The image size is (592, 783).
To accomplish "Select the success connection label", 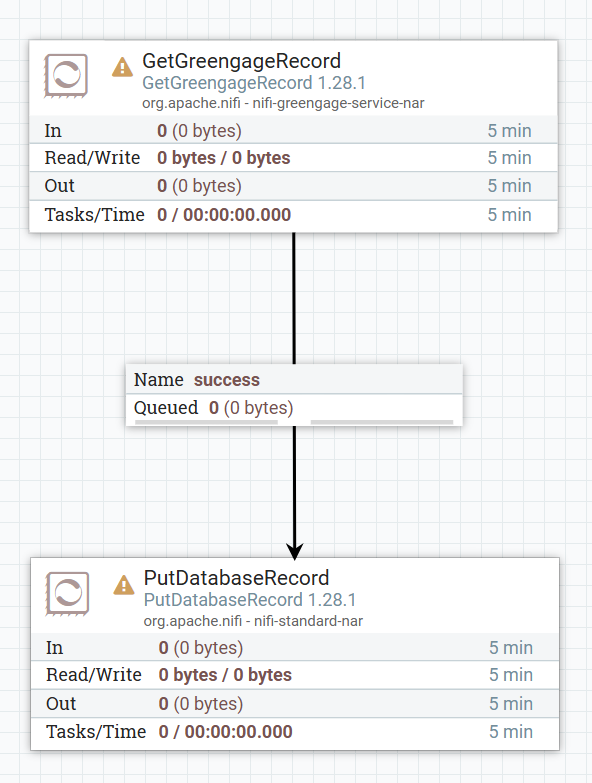I will 227,380.
